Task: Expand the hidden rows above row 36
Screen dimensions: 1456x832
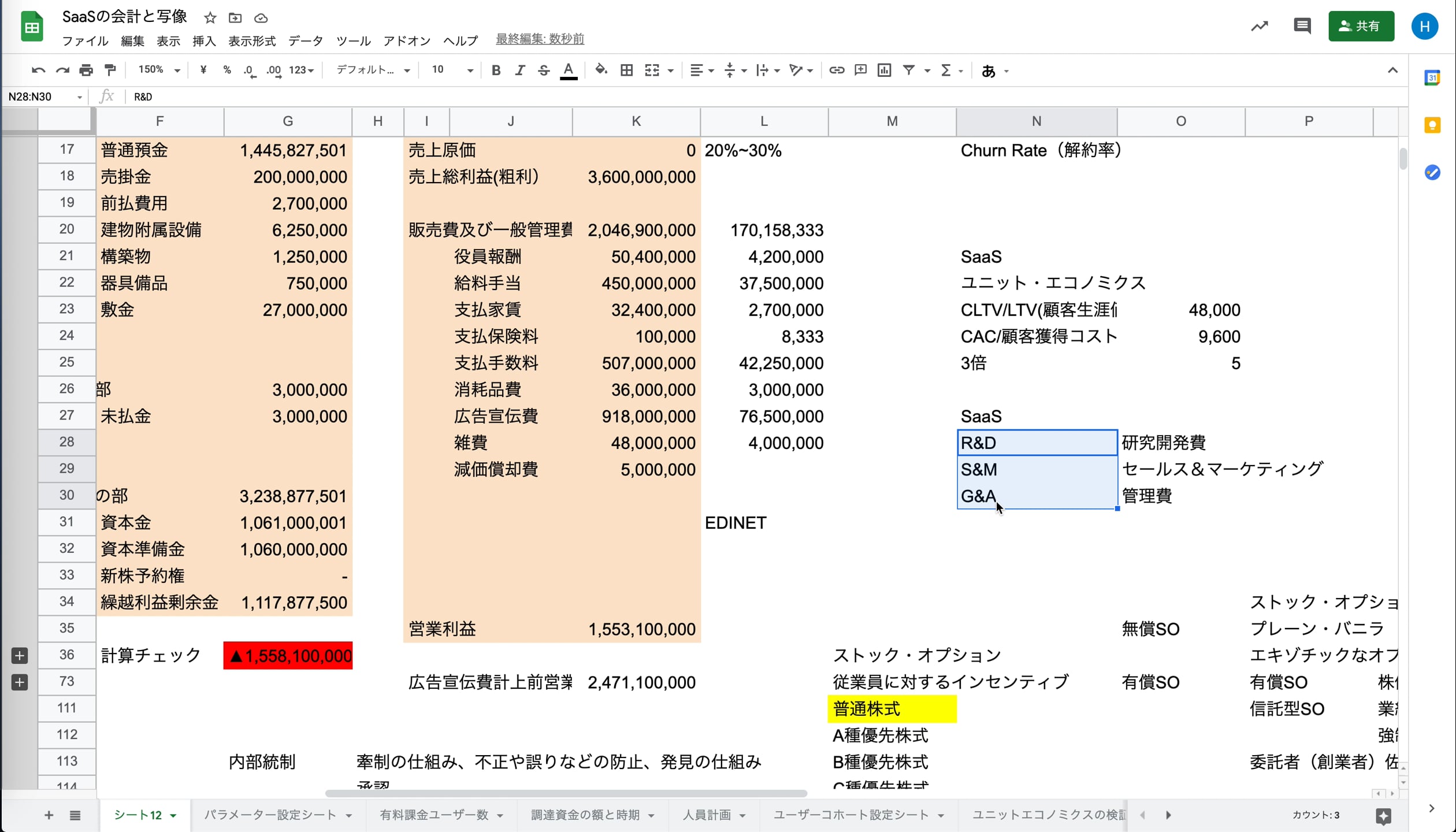Action: coord(20,655)
